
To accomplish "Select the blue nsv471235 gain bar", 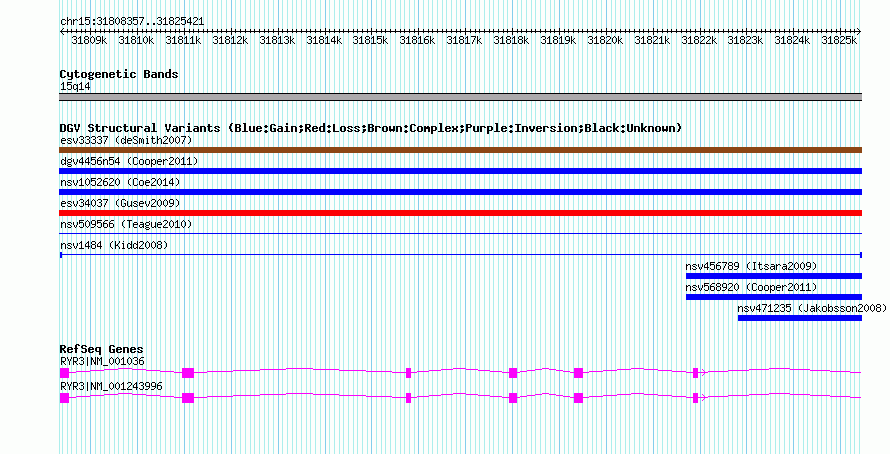I will coord(800,318).
